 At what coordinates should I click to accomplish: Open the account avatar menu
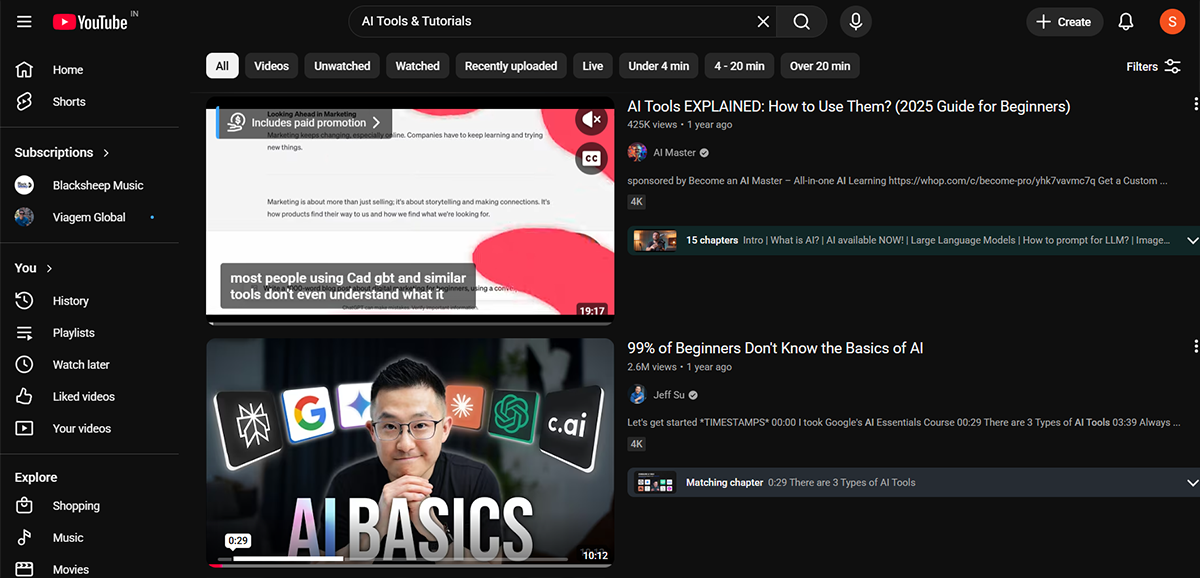tap(1172, 21)
